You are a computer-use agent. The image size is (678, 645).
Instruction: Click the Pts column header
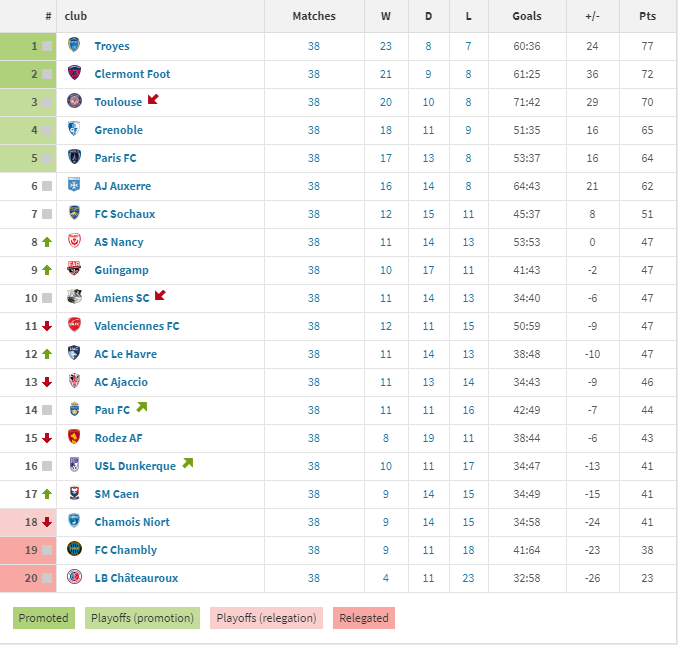[x=647, y=16]
